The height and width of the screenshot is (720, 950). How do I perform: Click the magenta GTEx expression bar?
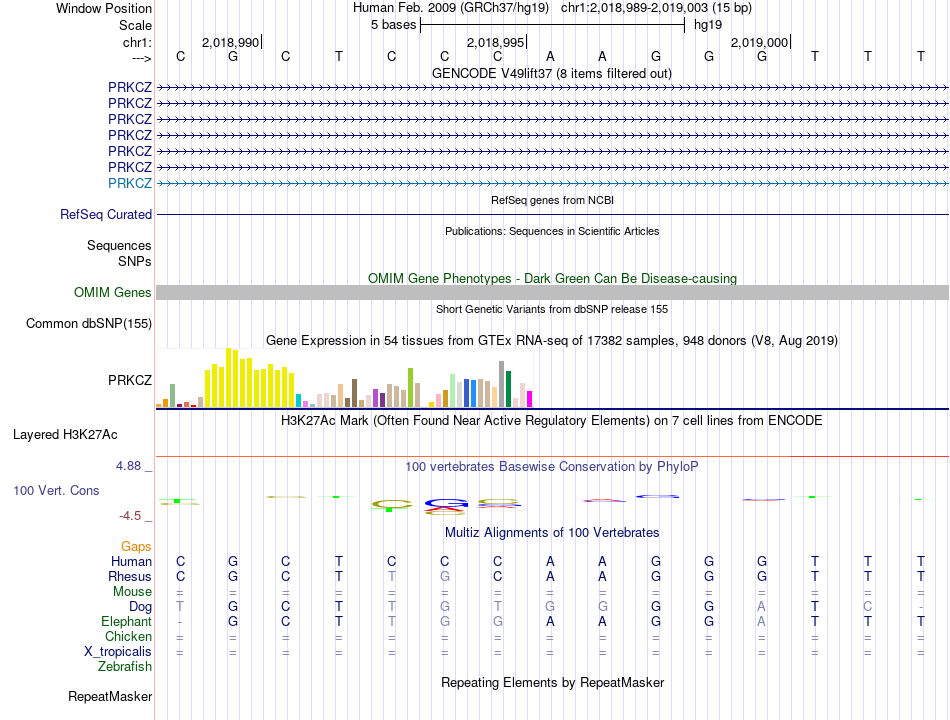tap(530, 399)
